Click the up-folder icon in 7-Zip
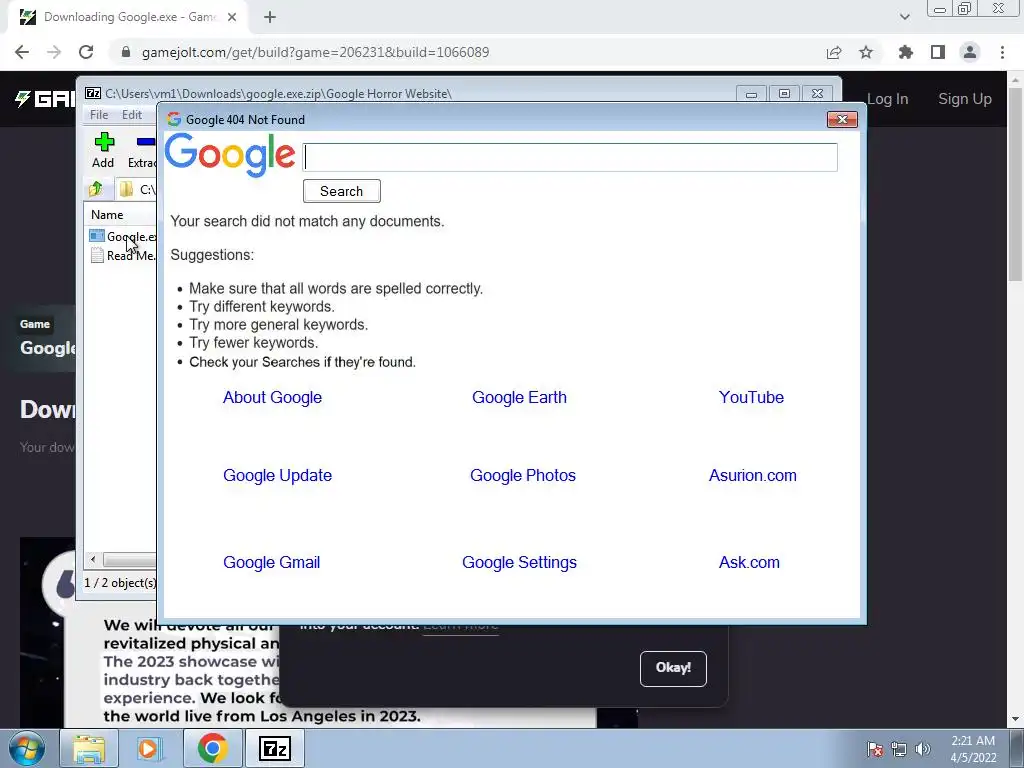The height and width of the screenshot is (768, 1024). pos(96,189)
